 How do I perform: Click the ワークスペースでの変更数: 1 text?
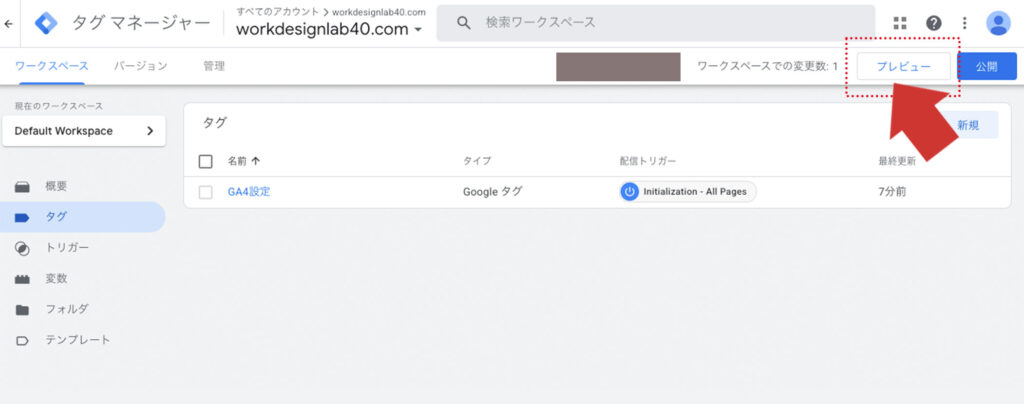[x=767, y=67]
